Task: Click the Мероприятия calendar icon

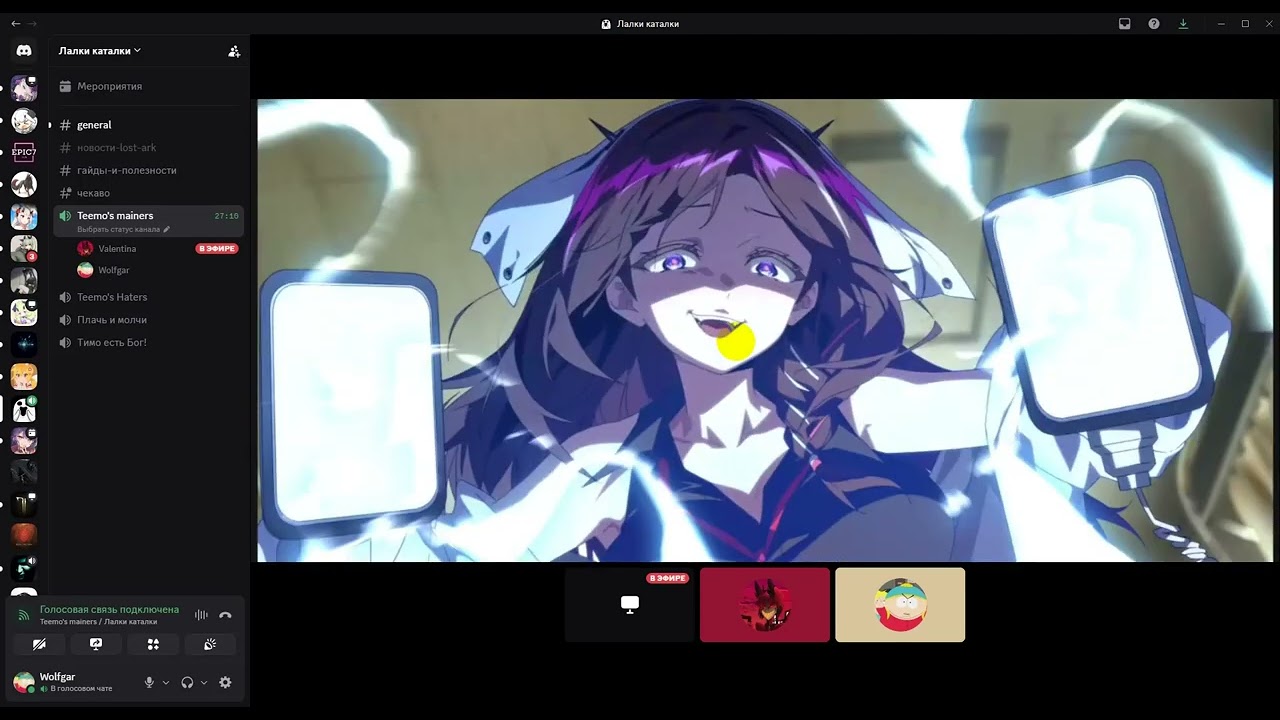Action: point(65,86)
